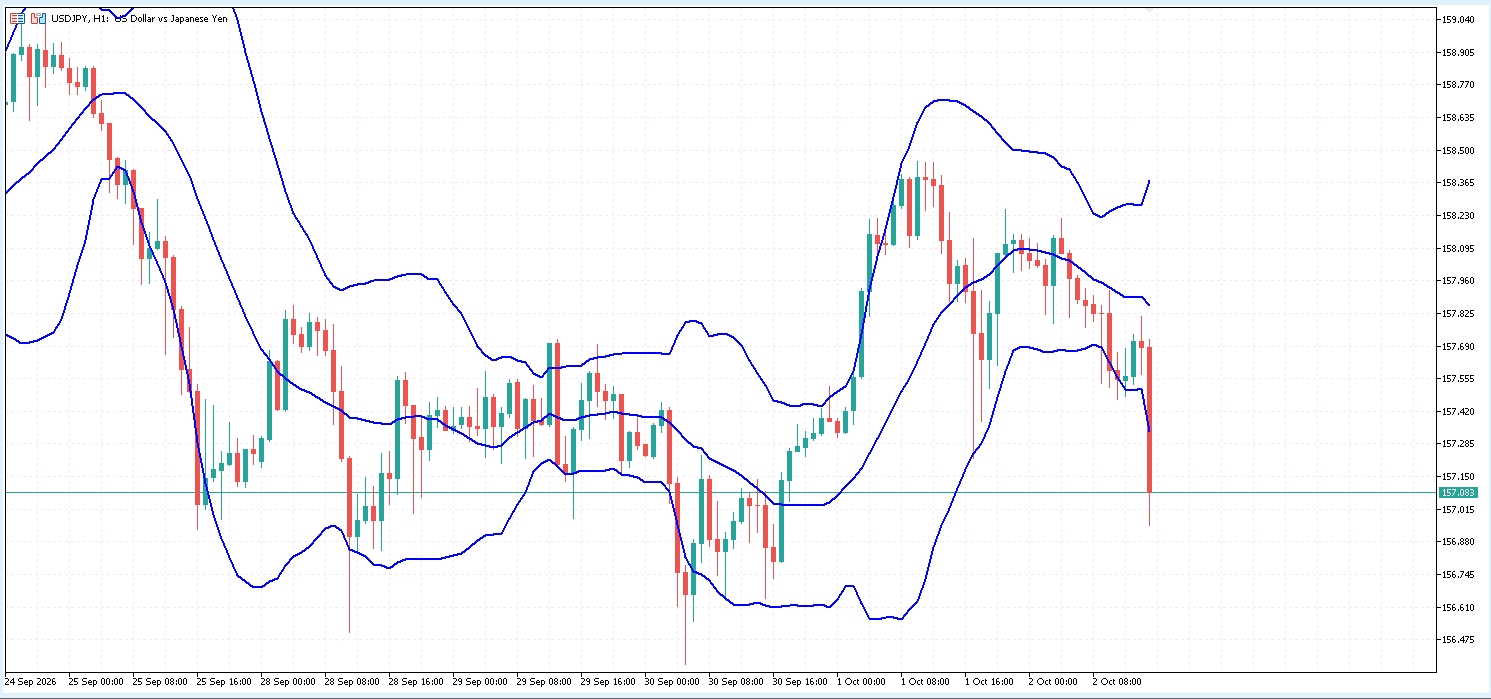The image size is (1491, 699).
Task: Click the '30 Sep 08:00' time axis label
Action: [736, 681]
